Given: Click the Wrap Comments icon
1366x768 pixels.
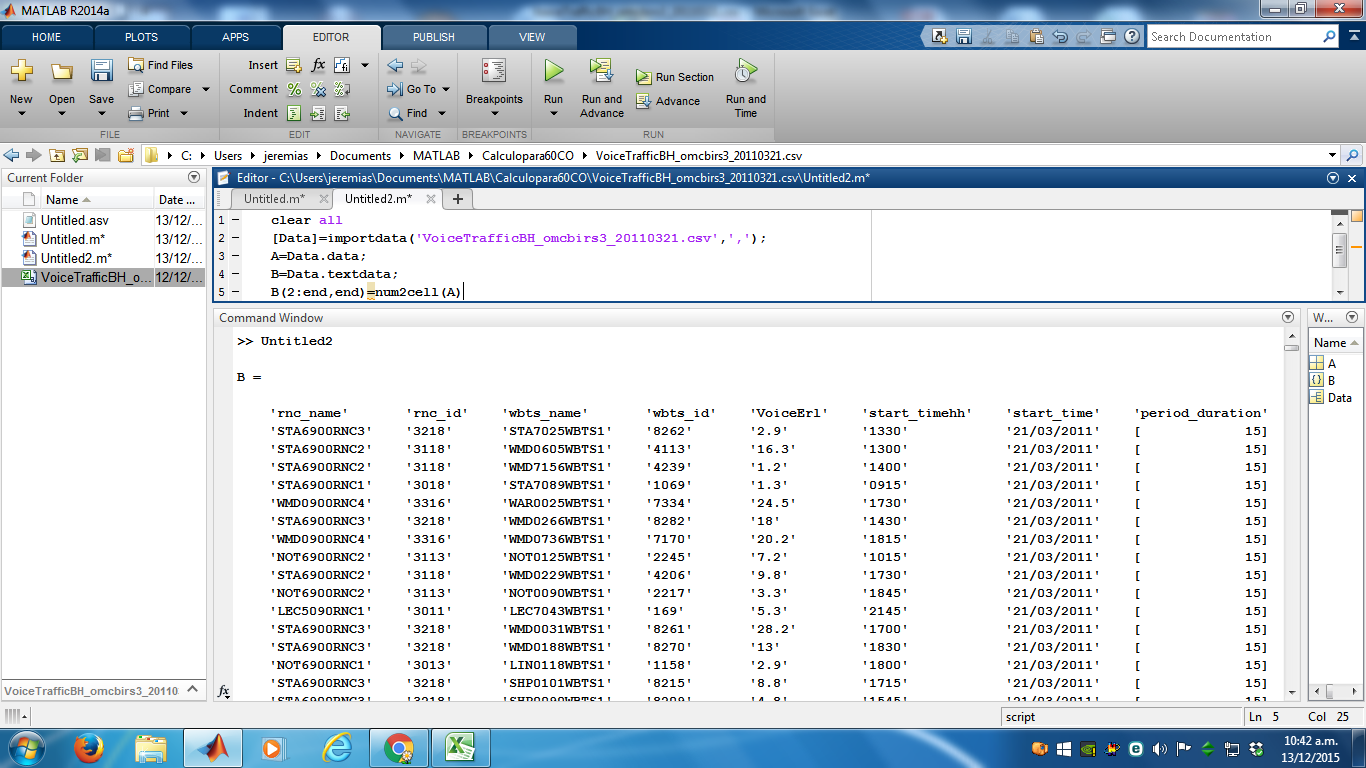Looking at the screenshot, I should click(x=342, y=89).
